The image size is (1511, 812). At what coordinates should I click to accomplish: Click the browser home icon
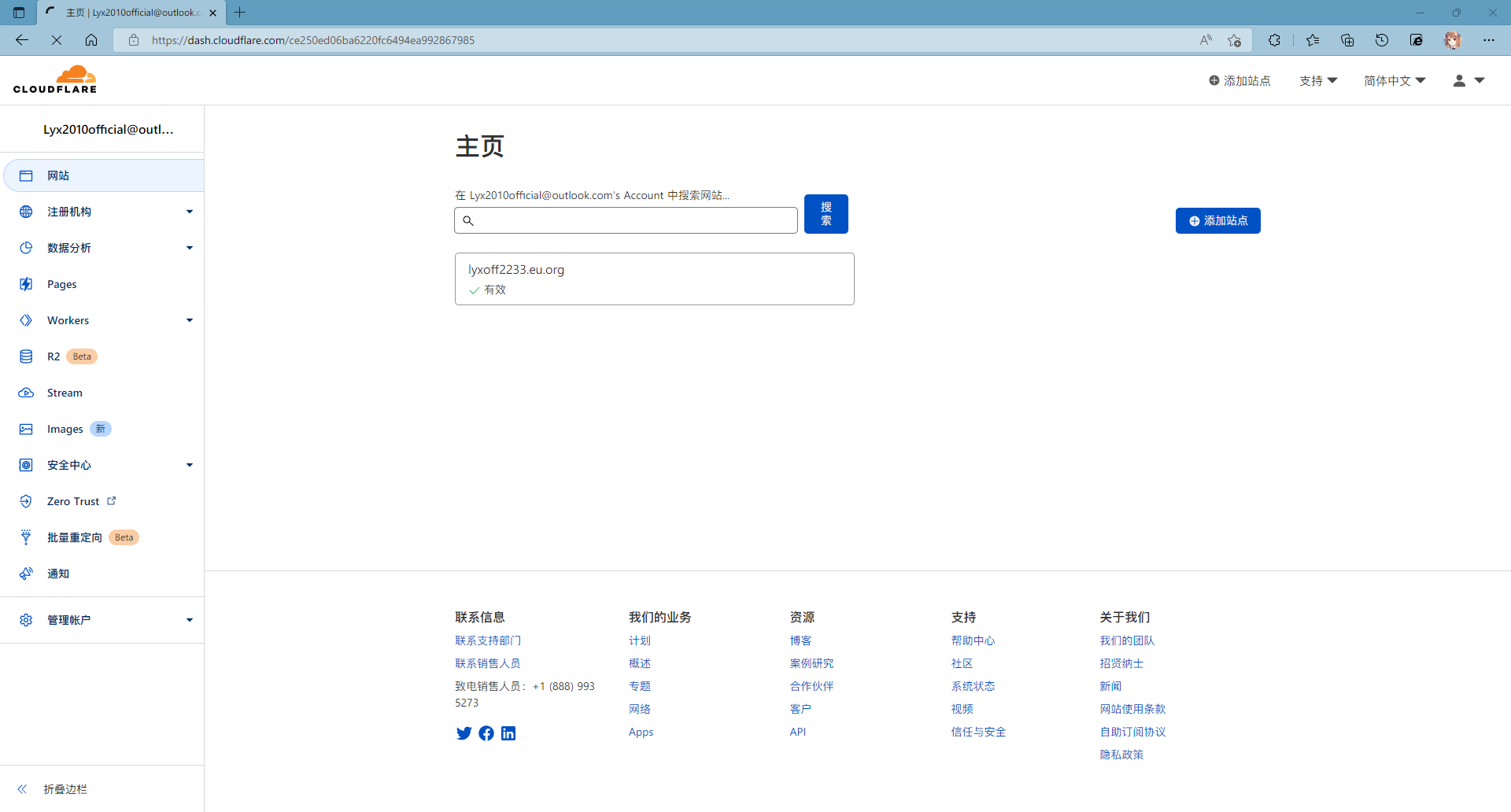91,40
